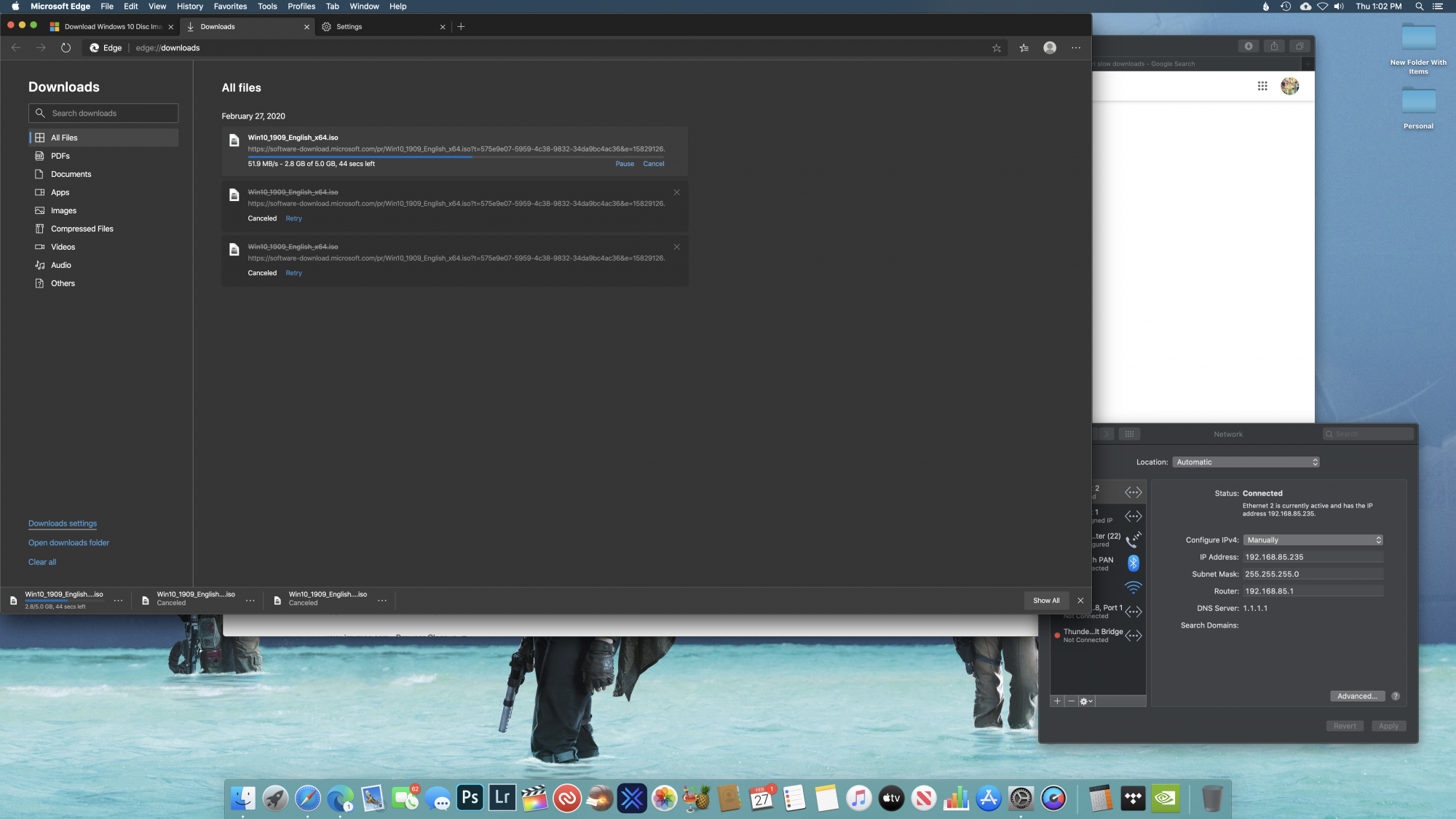Open options for the first canceled download in bottom bar
The width and height of the screenshot is (1456, 819).
[x=250, y=601]
